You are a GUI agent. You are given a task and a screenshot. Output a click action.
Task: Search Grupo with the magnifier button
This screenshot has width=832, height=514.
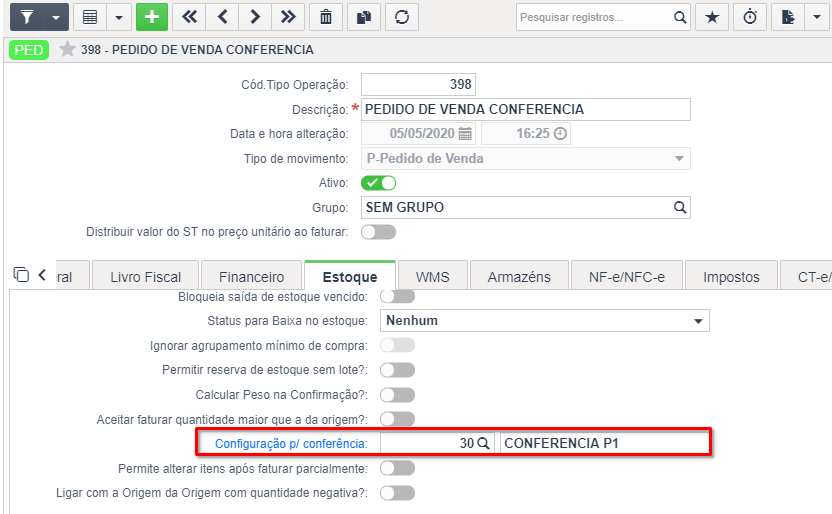(680, 207)
